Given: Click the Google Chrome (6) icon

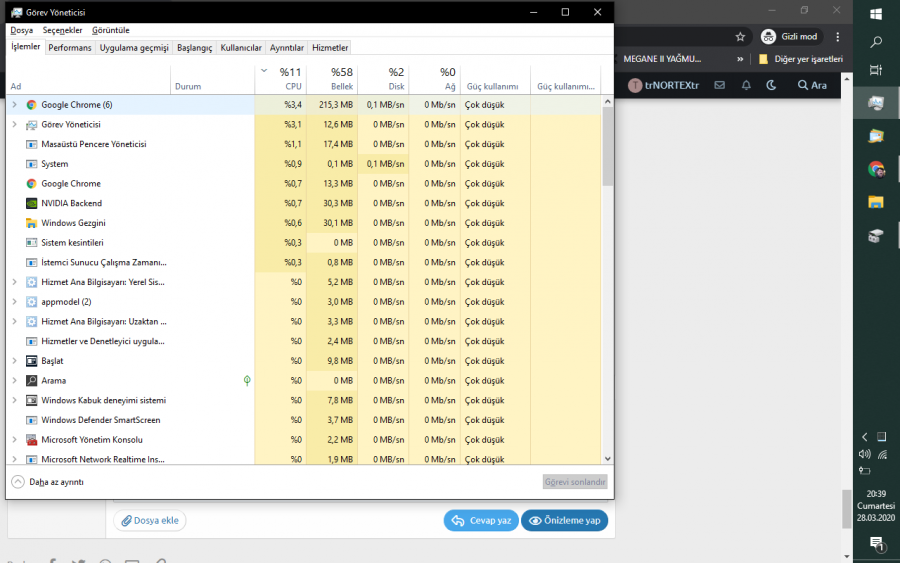Looking at the screenshot, I should 32,105.
